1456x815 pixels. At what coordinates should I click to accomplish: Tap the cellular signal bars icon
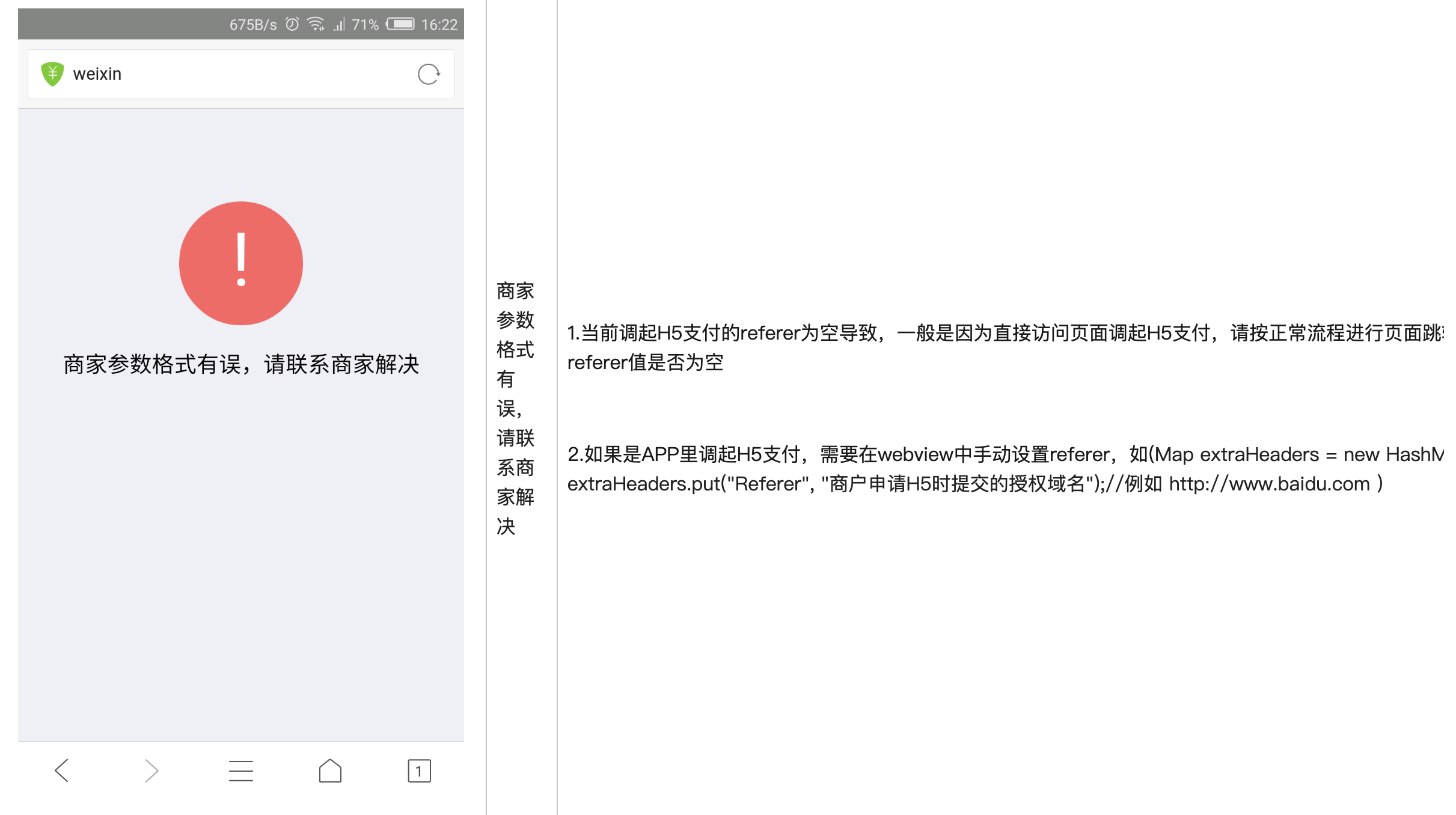(339, 25)
